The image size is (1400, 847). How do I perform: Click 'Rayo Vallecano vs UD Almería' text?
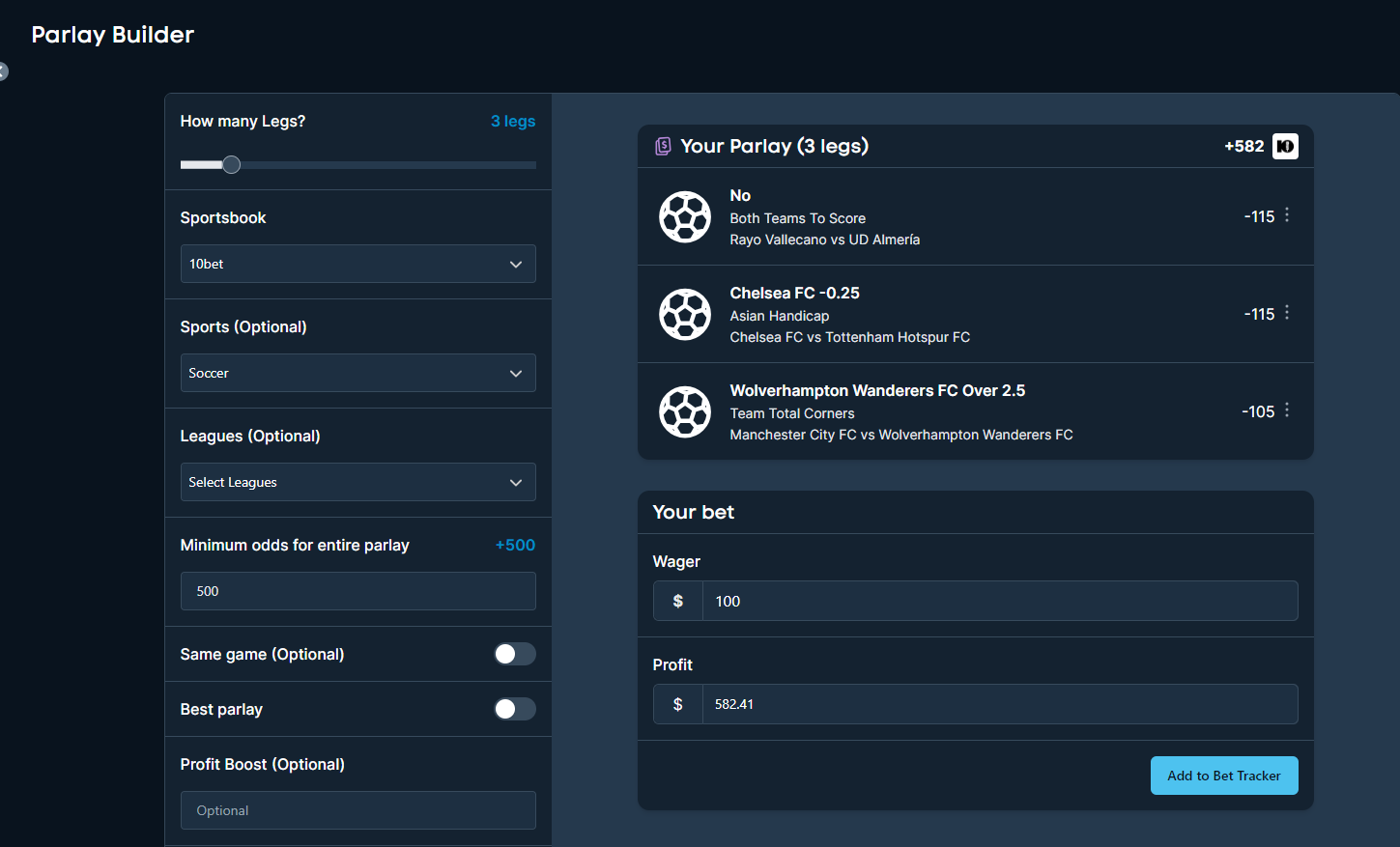[824, 240]
